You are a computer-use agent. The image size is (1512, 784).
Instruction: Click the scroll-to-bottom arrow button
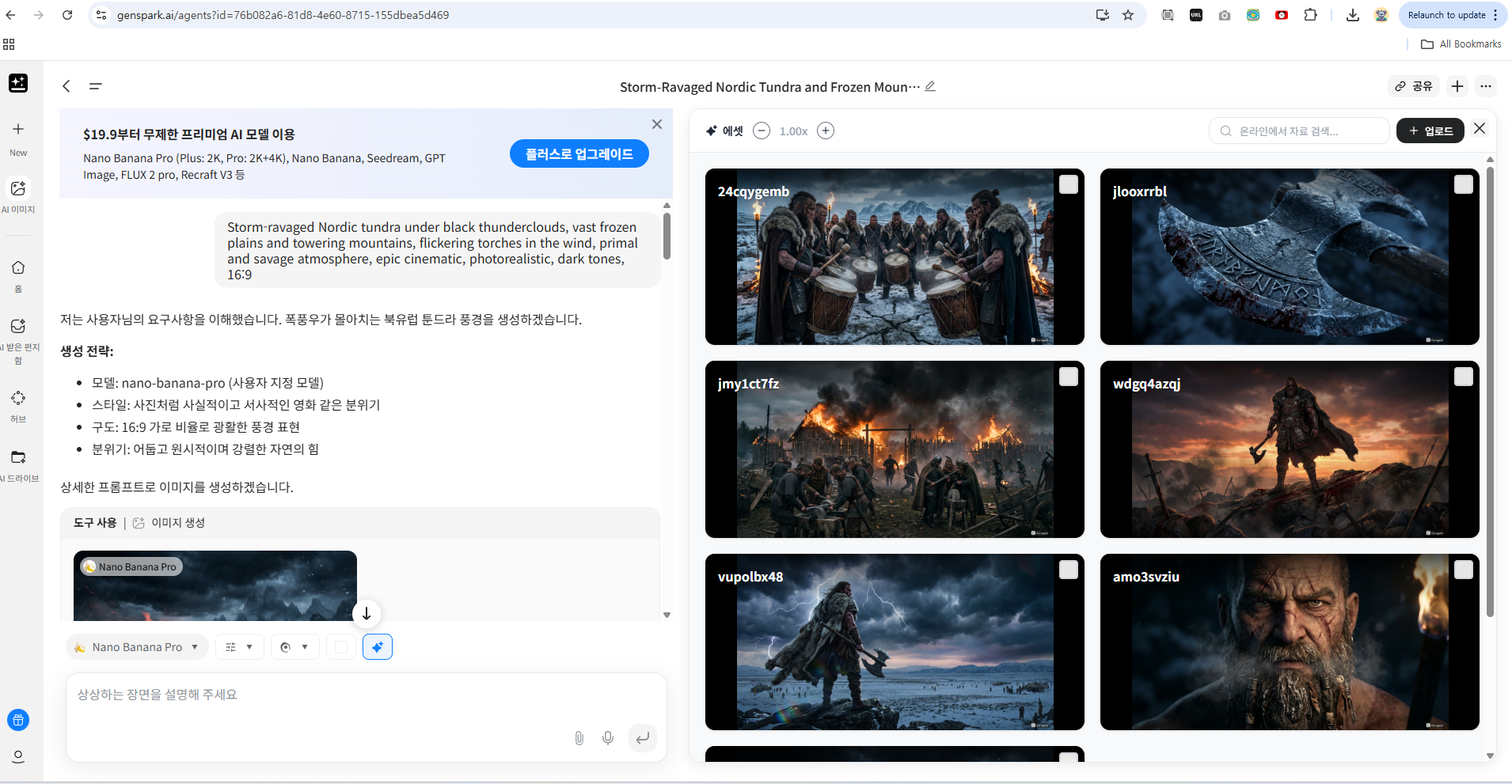pyautogui.click(x=367, y=613)
